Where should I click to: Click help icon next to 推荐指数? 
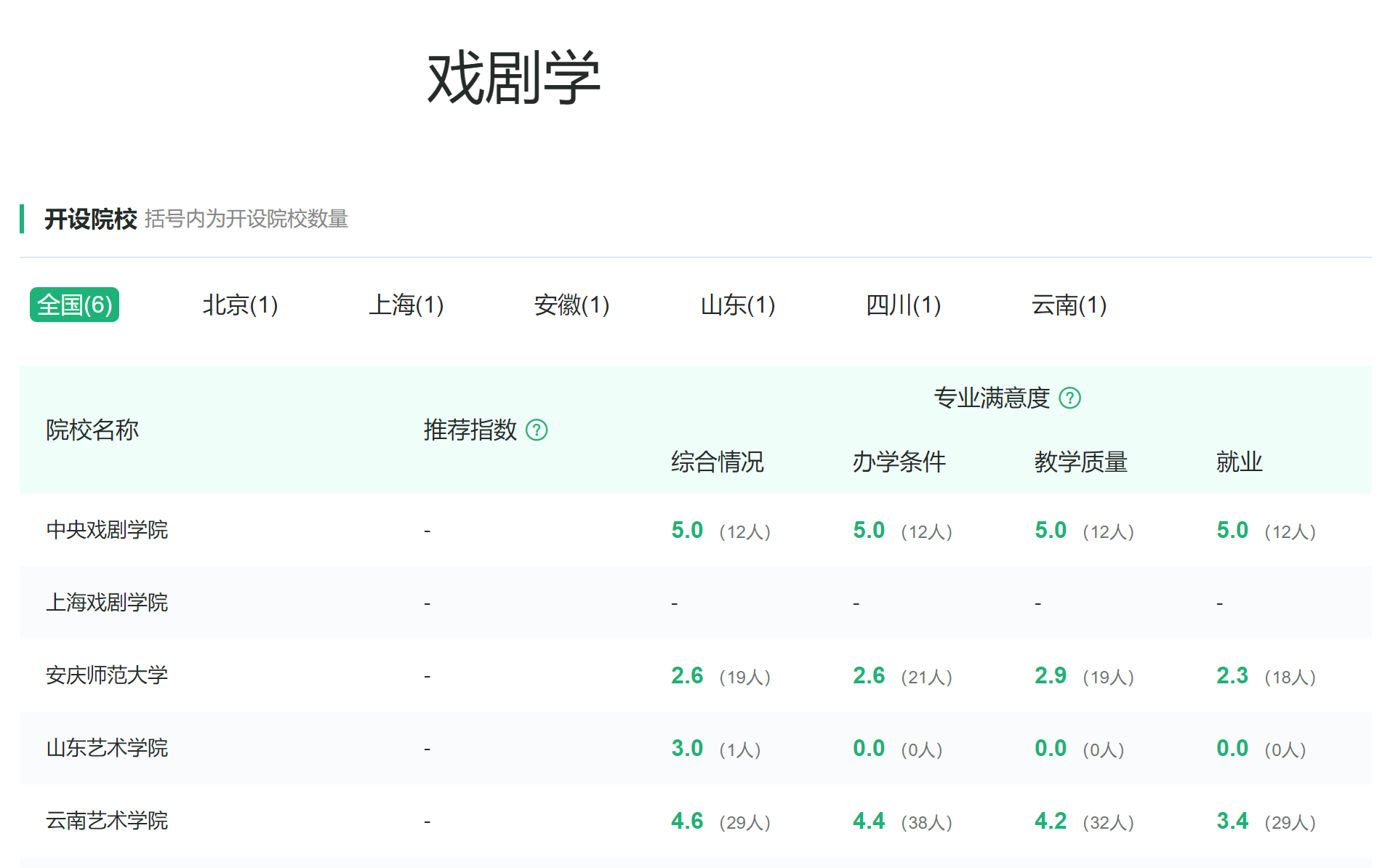(537, 430)
